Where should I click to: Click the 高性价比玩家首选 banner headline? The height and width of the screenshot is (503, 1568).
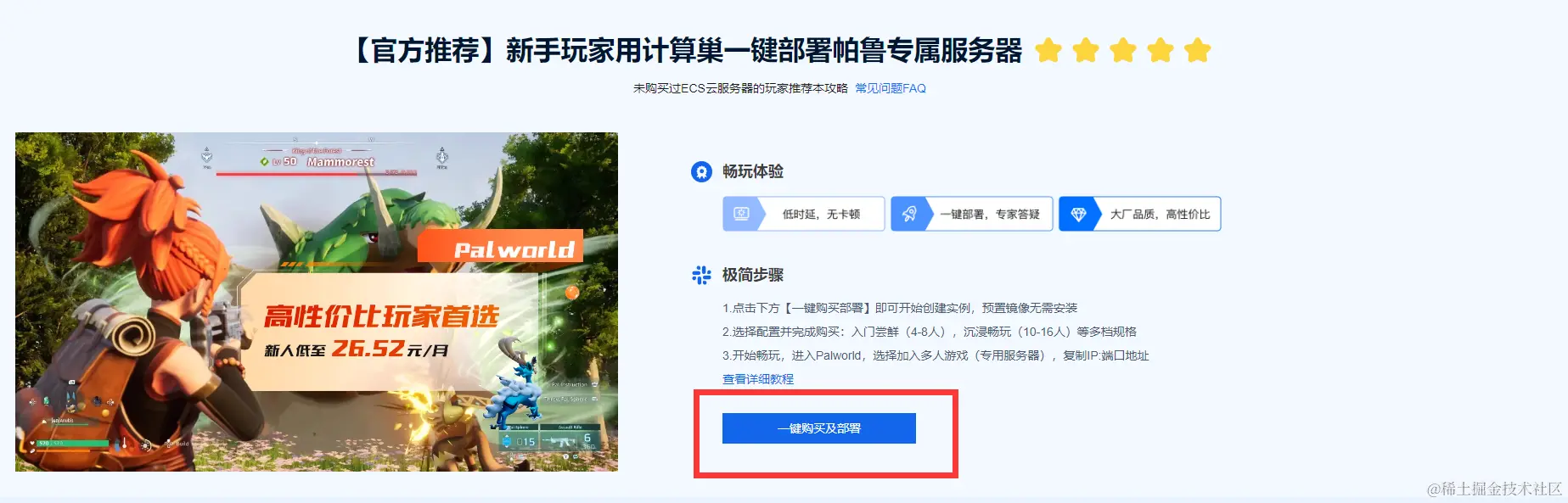coord(381,316)
